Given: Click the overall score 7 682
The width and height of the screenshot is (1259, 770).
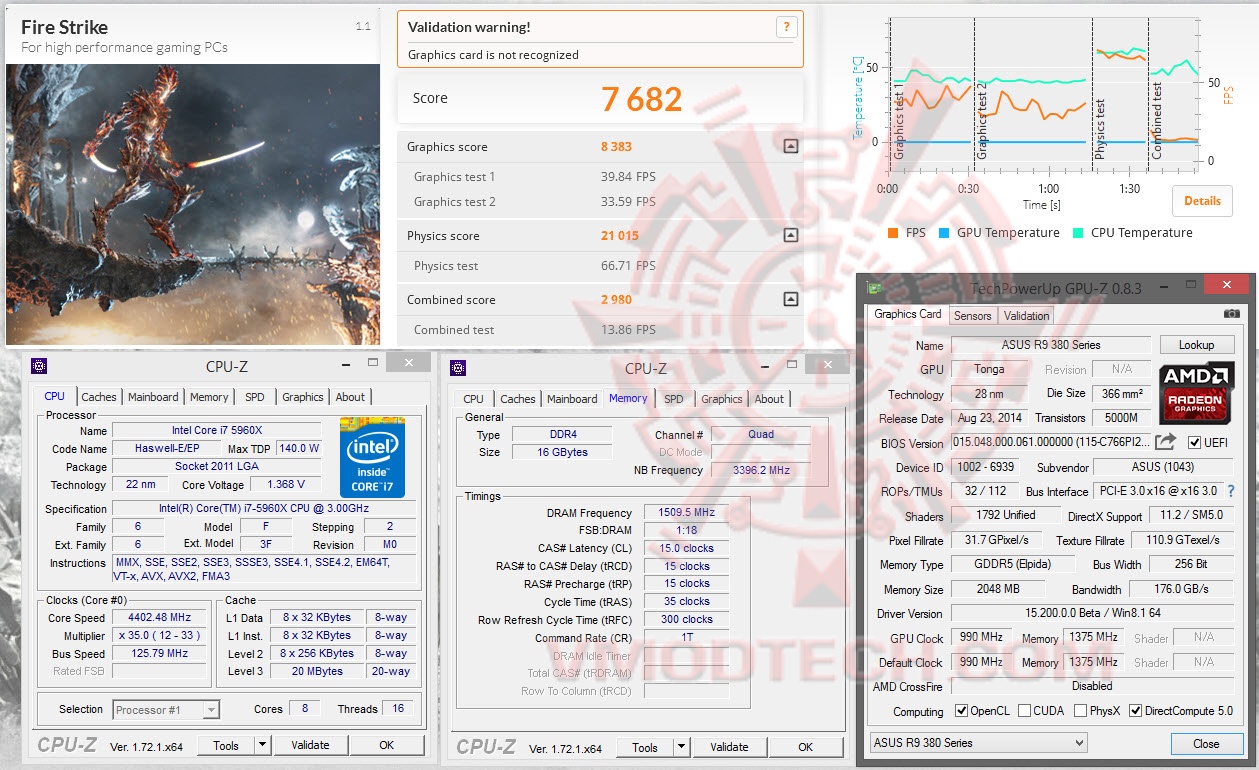Looking at the screenshot, I should pos(641,99).
